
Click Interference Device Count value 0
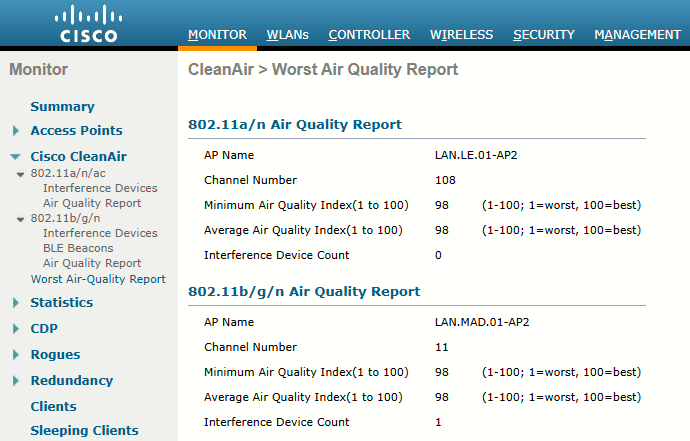click(x=438, y=255)
